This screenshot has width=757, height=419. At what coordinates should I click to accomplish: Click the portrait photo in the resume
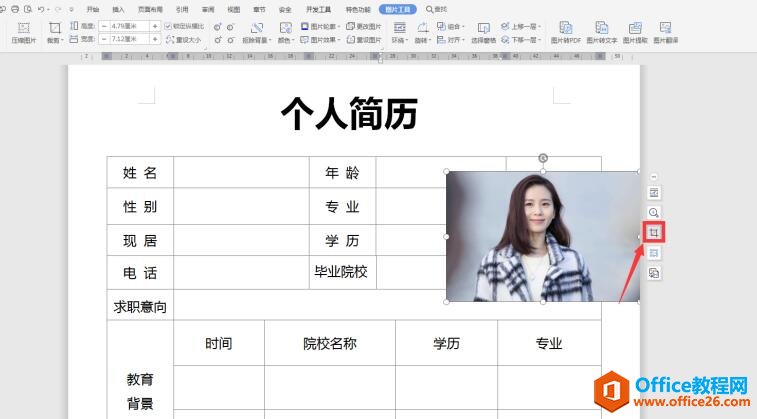pos(543,237)
